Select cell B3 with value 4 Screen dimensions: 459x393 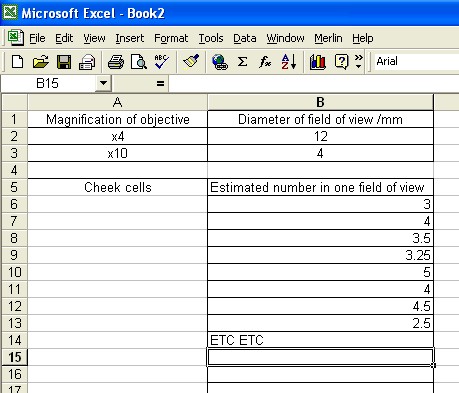(320, 153)
